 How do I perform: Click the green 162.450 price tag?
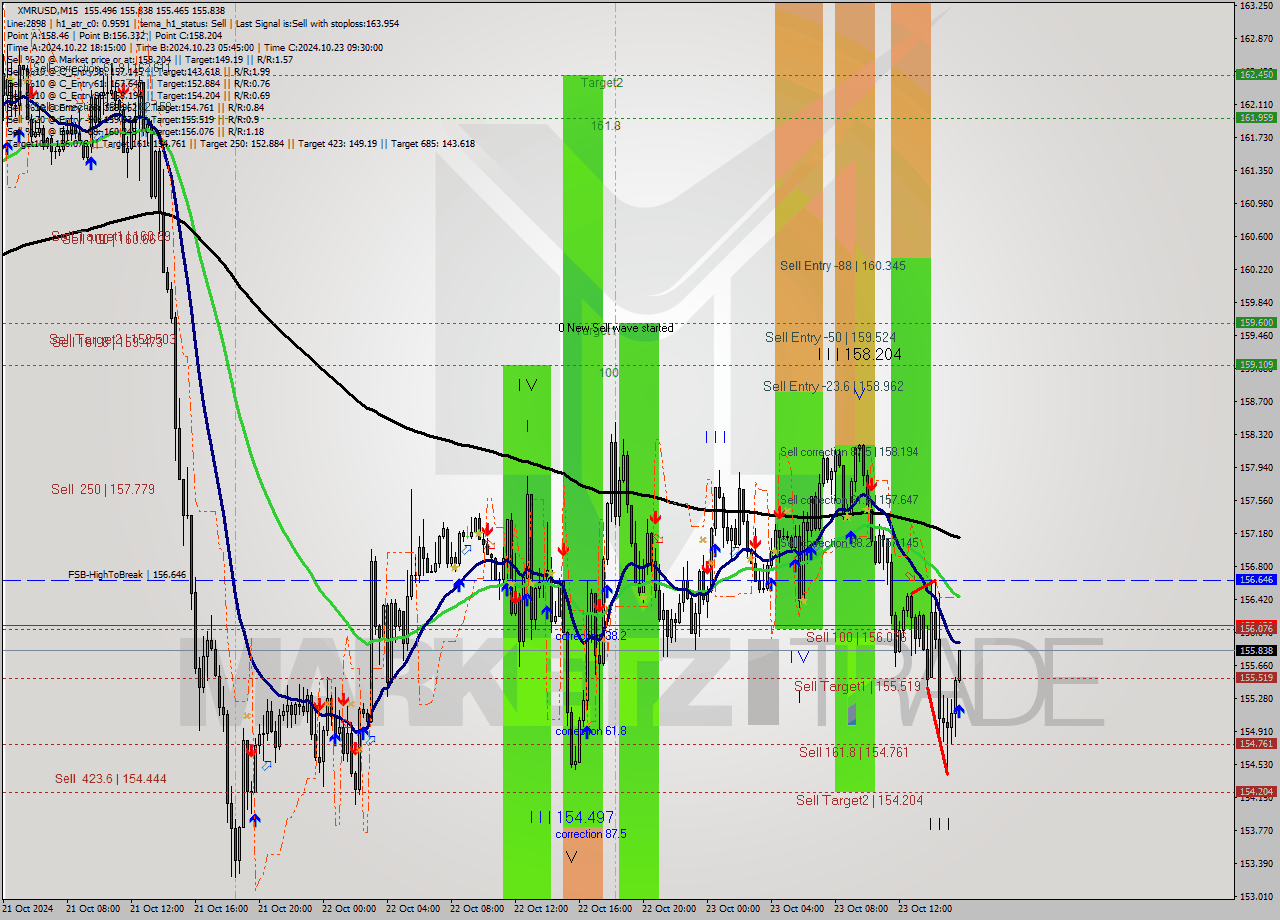coord(1255,74)
